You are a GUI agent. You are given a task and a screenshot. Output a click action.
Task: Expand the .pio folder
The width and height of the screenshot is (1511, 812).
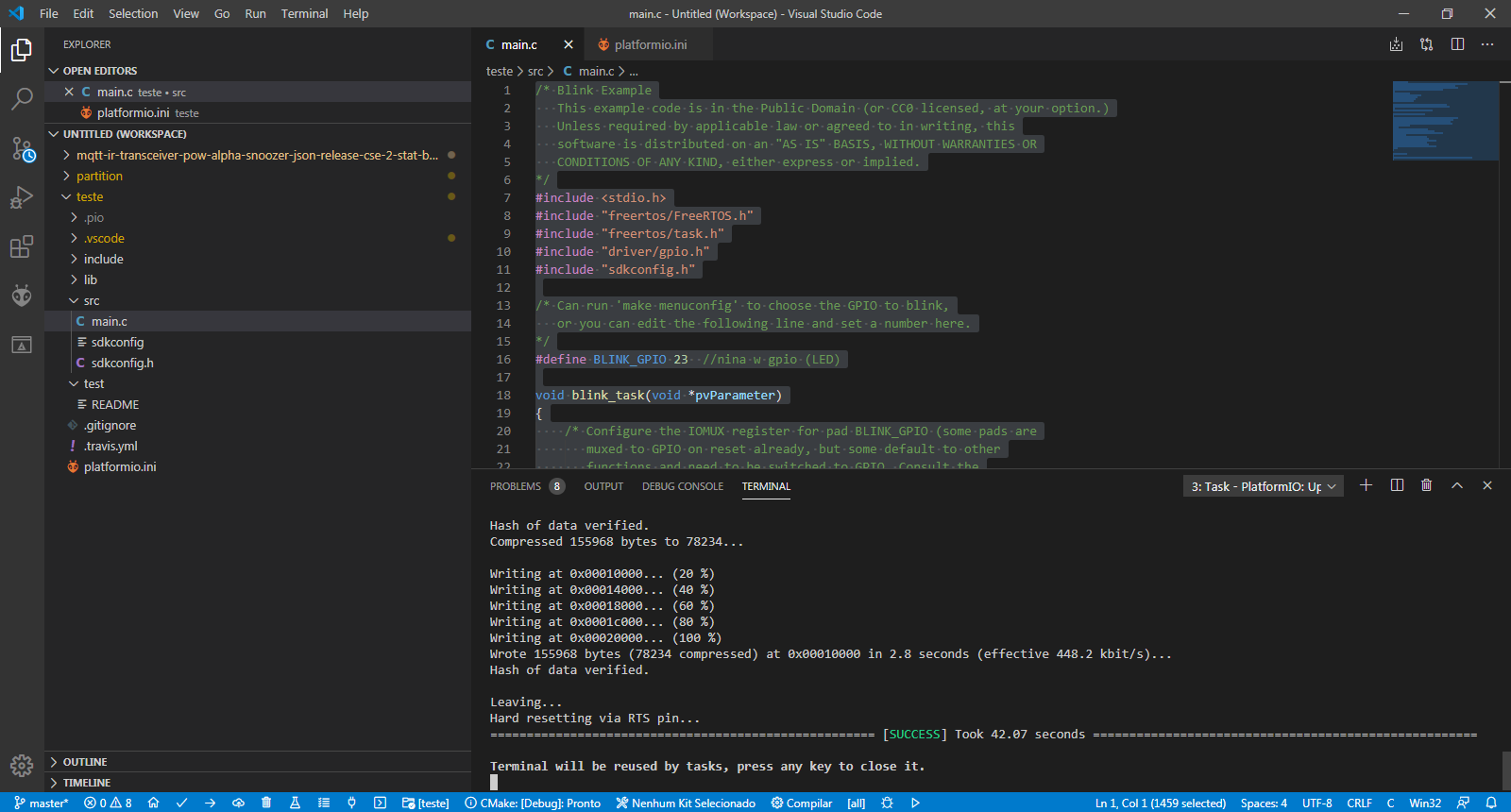[258, 217]
